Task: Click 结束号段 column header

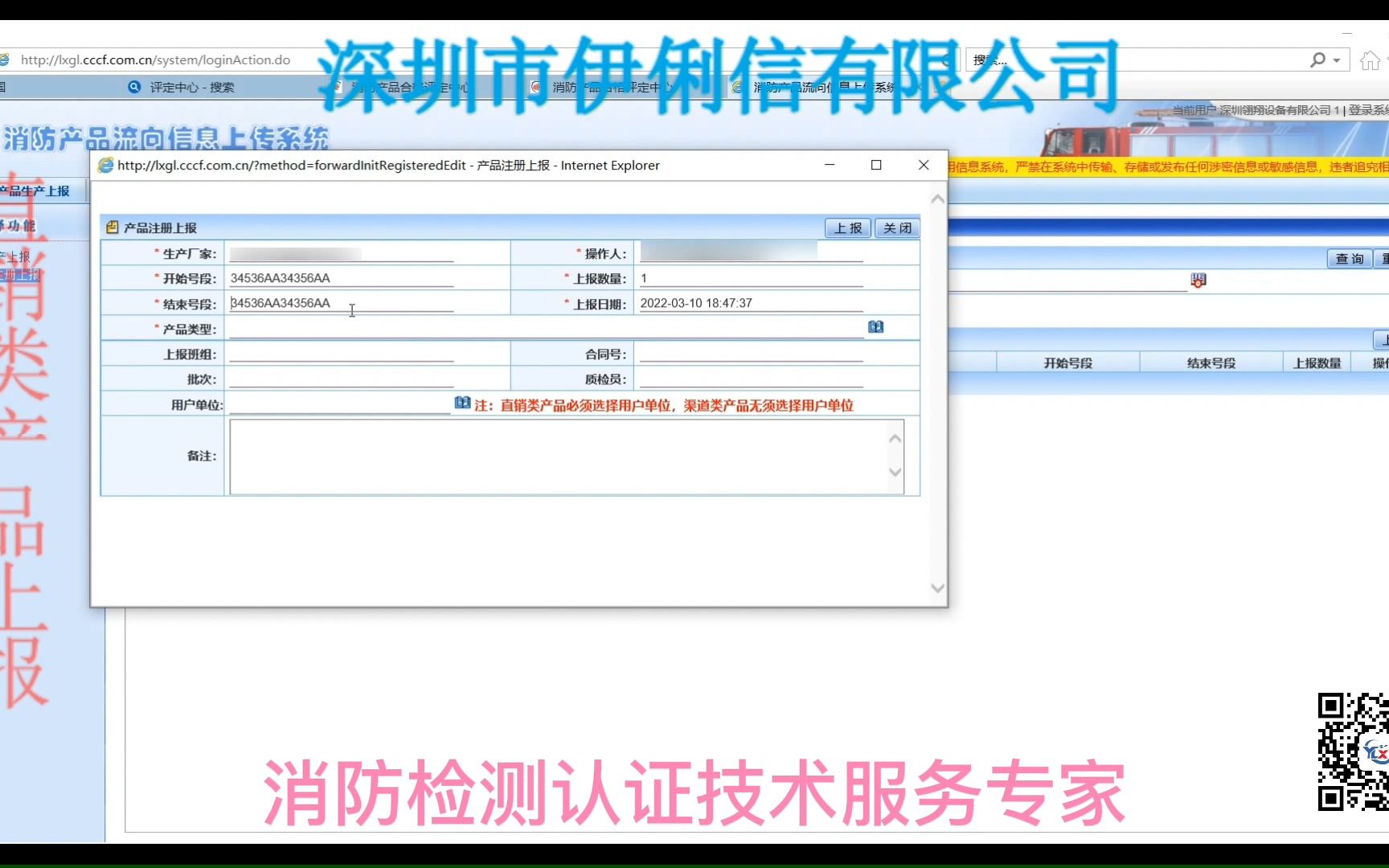Action: click(x=1211, y=363)
